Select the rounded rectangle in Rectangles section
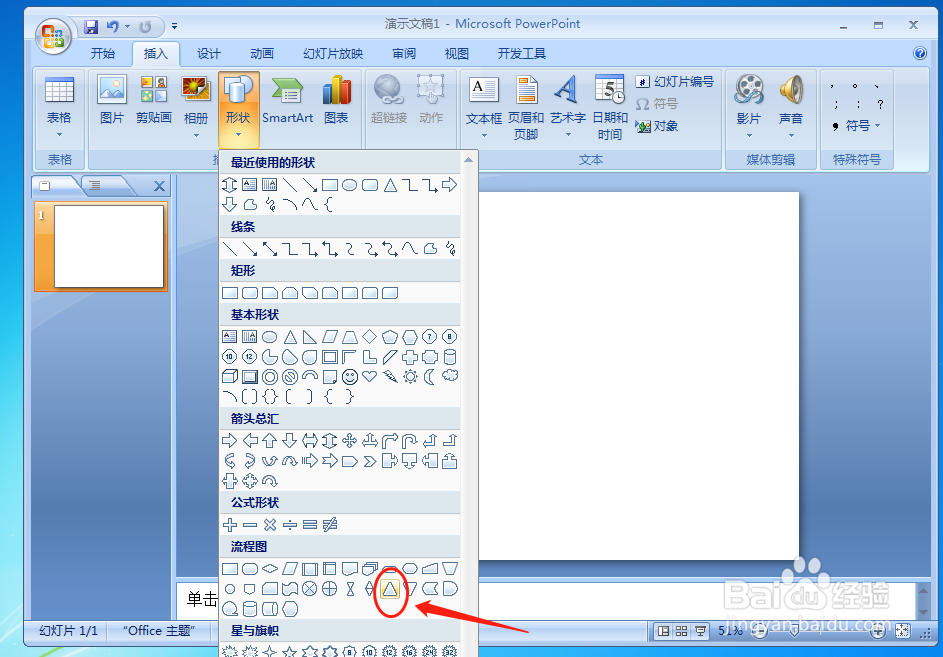943x657 pixels. [x=250, y=293]
